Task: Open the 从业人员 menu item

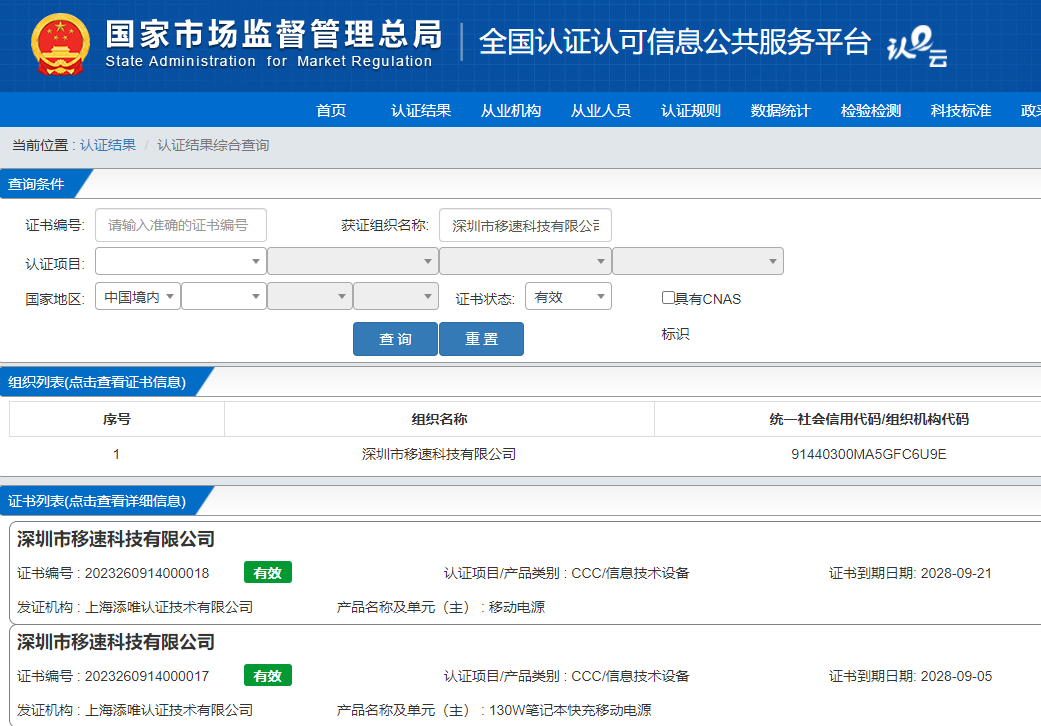Action: [601, 110]
